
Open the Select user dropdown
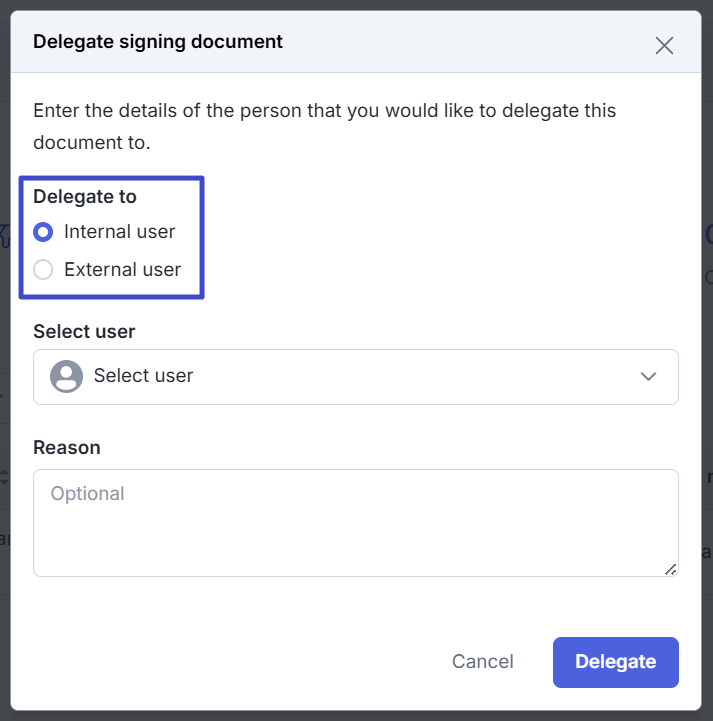coord(355,376)
